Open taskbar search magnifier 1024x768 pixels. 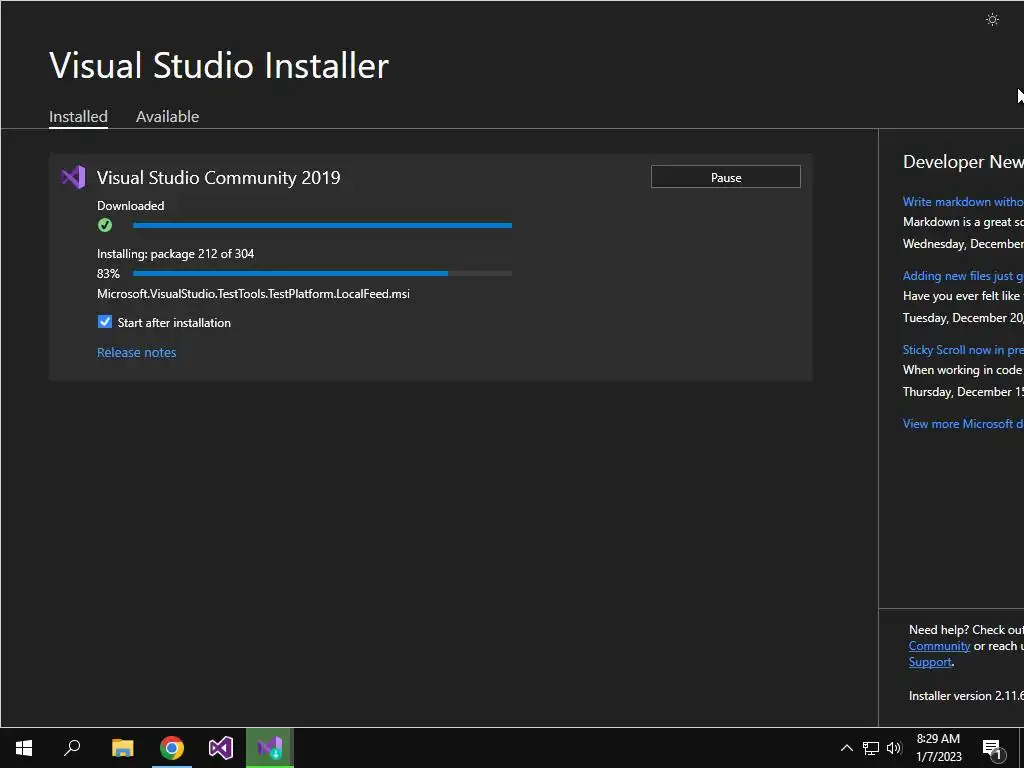coord(72,748)
